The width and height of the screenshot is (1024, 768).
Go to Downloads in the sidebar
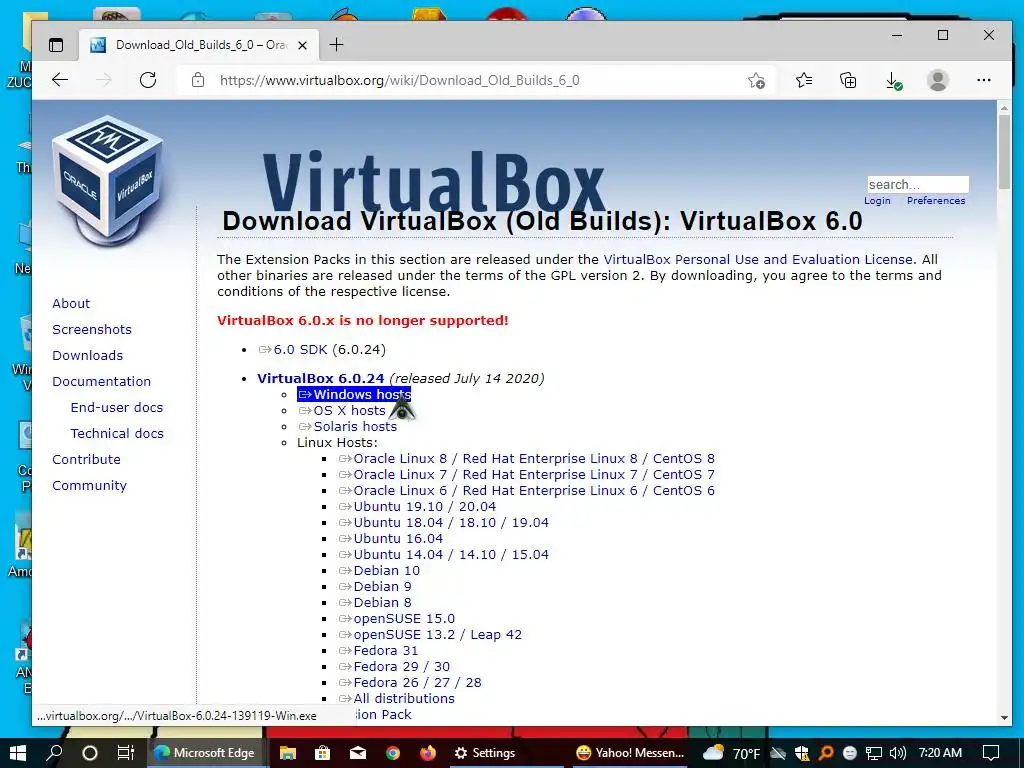(88, 355)
